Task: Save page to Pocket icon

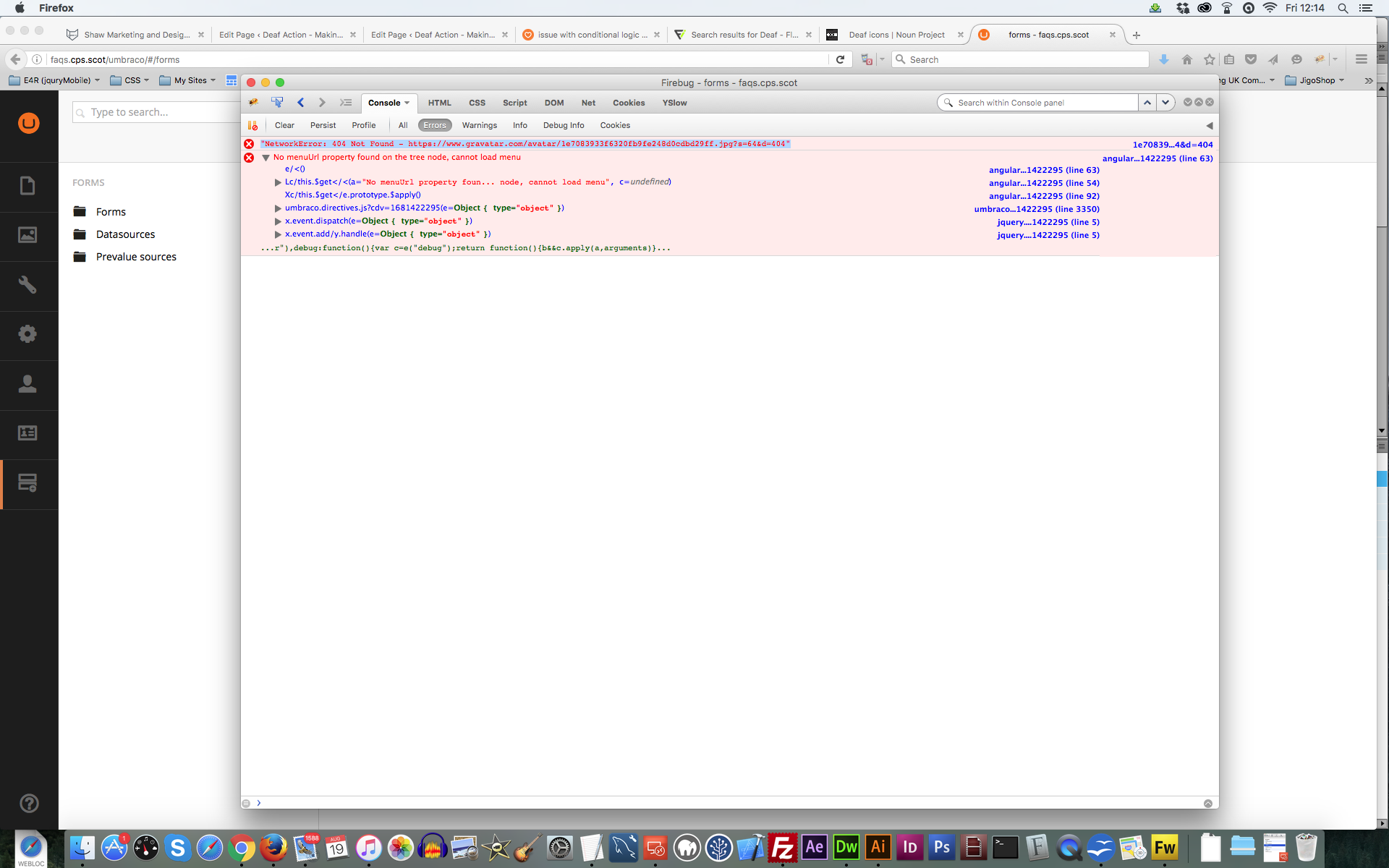Action: pyautogui.click(x=1251, y=59)
